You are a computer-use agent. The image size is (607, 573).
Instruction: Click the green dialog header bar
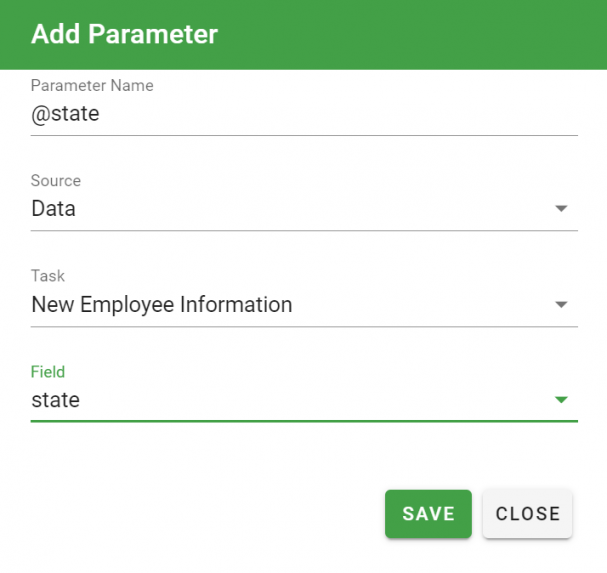pos(304,35)
